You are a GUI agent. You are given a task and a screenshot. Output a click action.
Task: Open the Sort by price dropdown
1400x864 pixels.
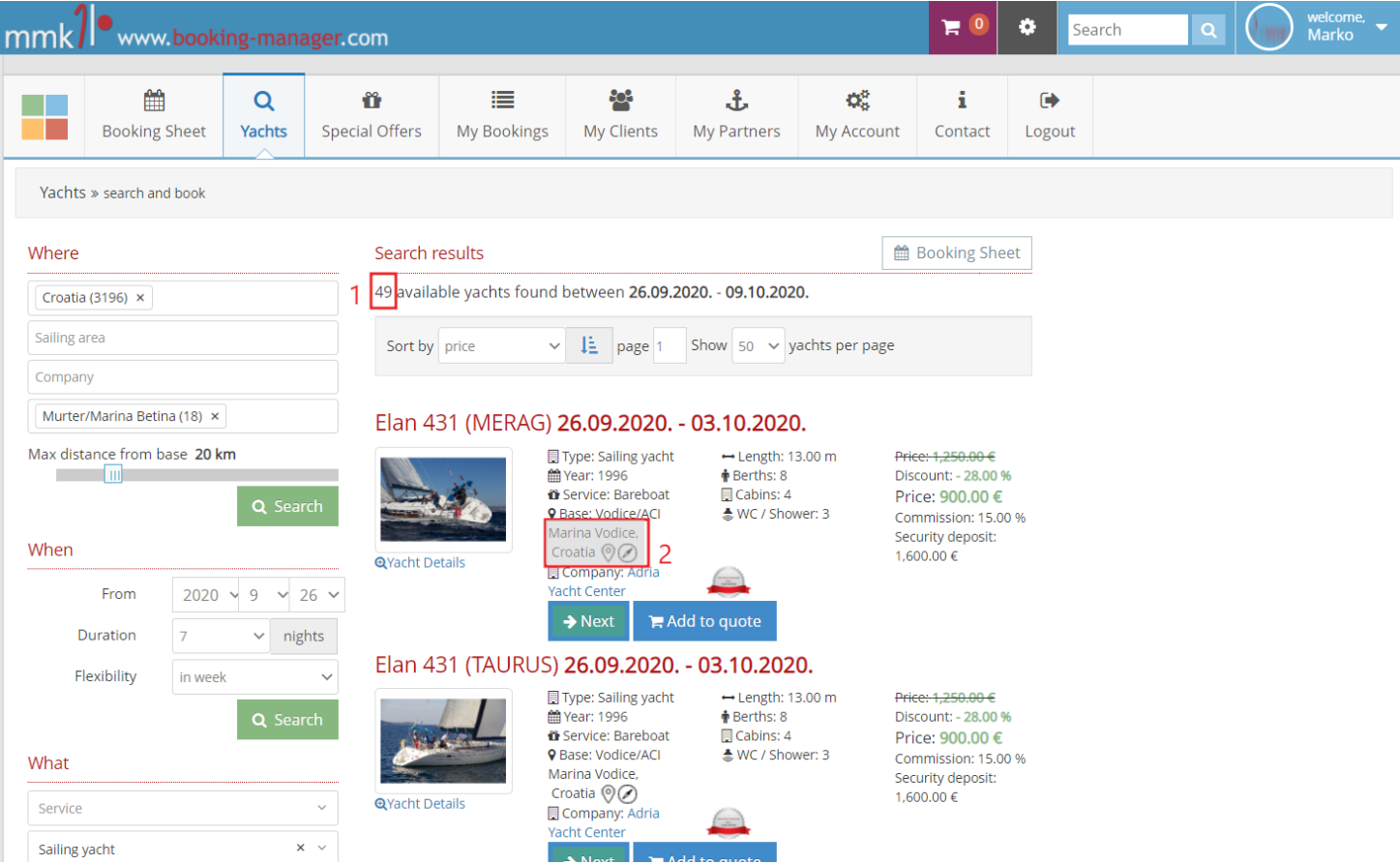pos(501,345)
